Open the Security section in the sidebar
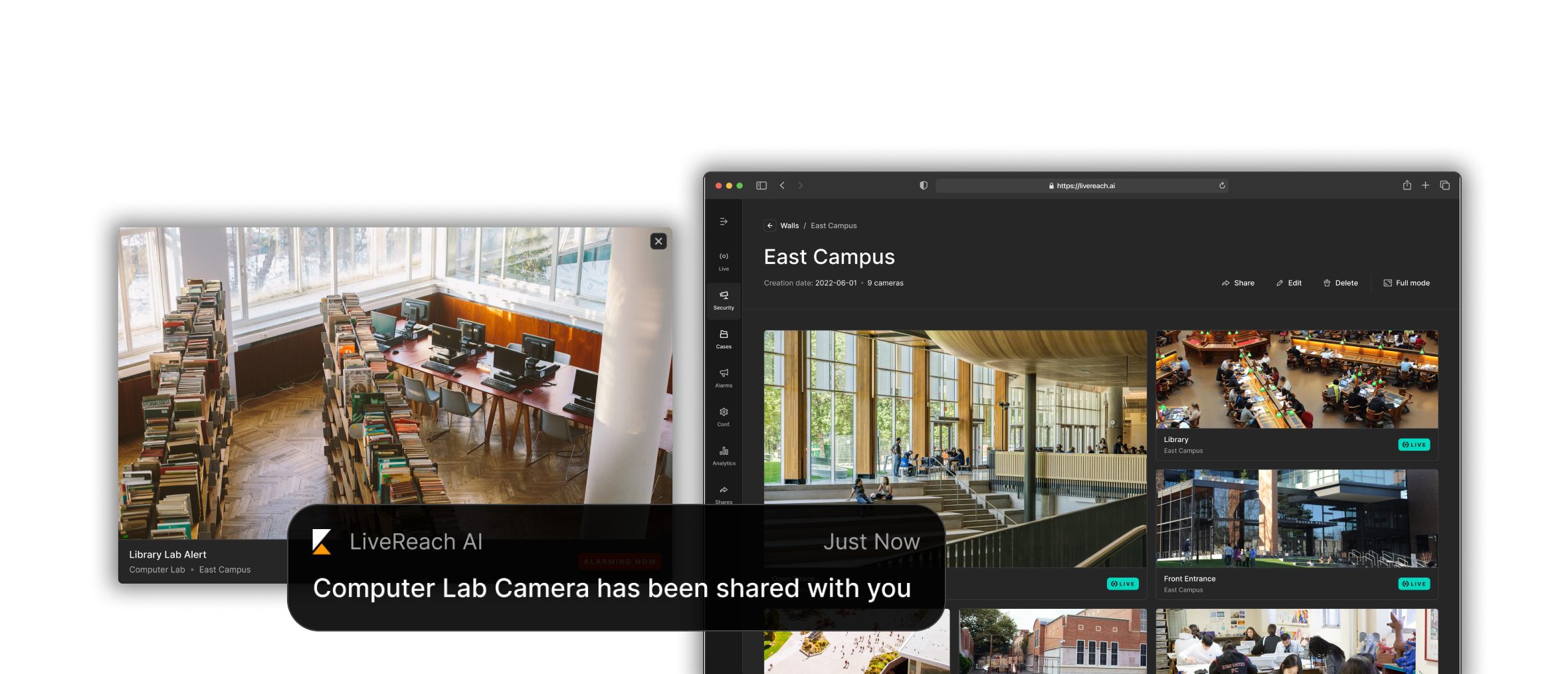 724,300
